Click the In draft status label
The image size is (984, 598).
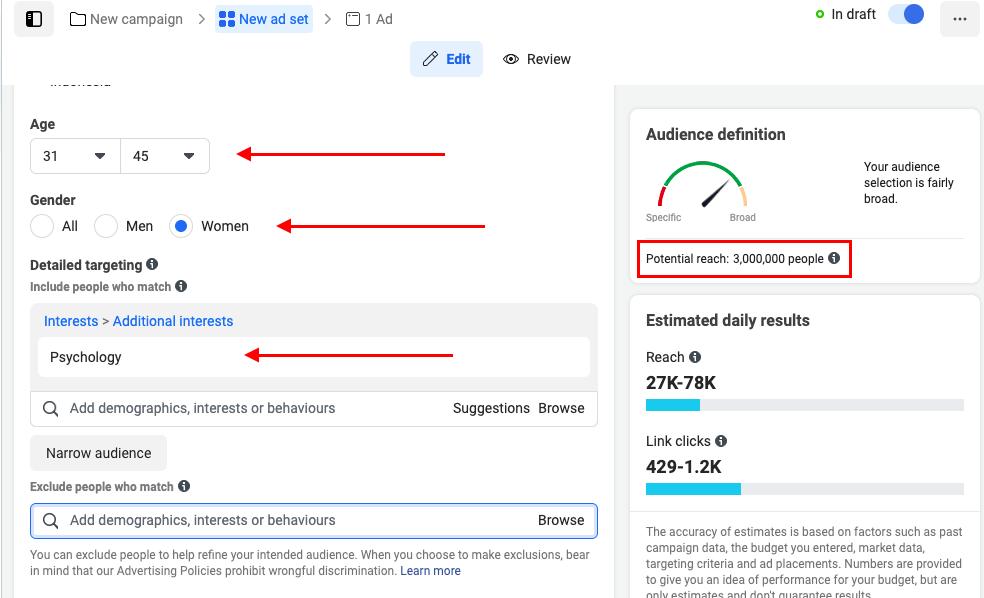point(853,14)
